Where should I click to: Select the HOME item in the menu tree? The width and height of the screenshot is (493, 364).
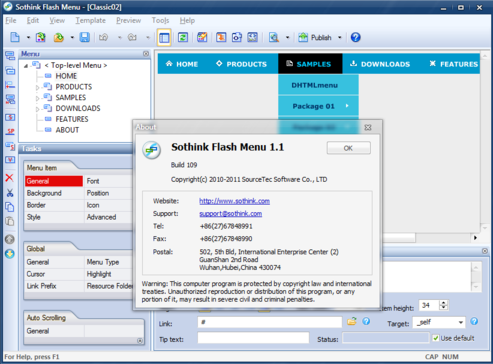click(x=66, y=76)
